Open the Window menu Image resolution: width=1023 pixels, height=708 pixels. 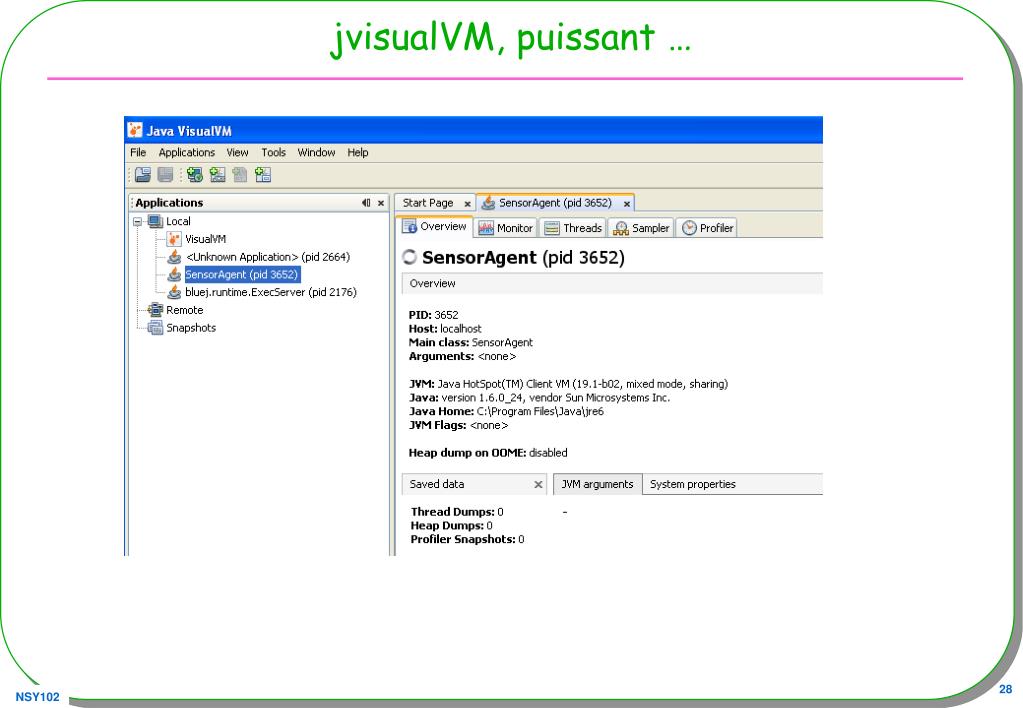[x=316, y=152]
